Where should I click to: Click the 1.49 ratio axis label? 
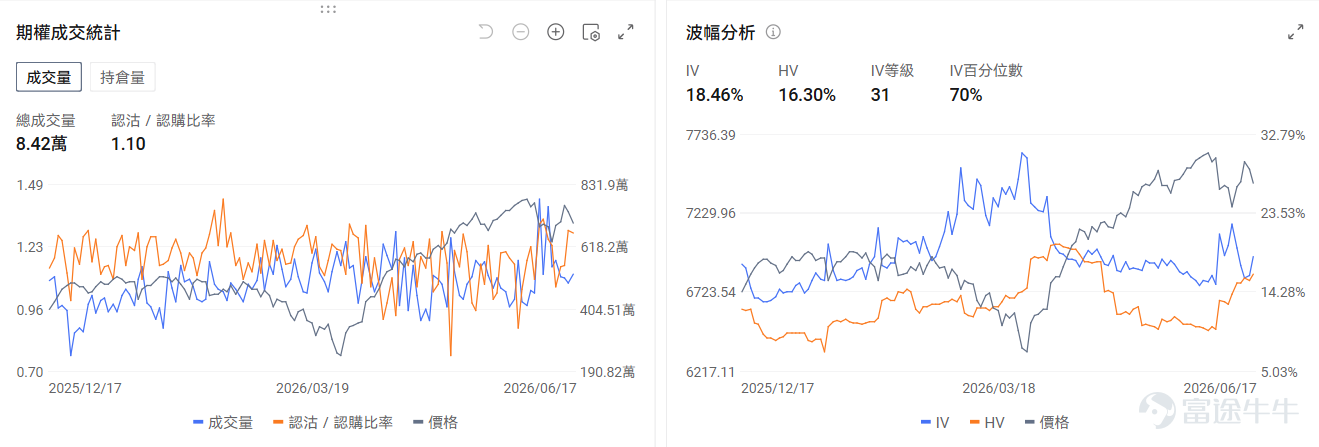30,185
